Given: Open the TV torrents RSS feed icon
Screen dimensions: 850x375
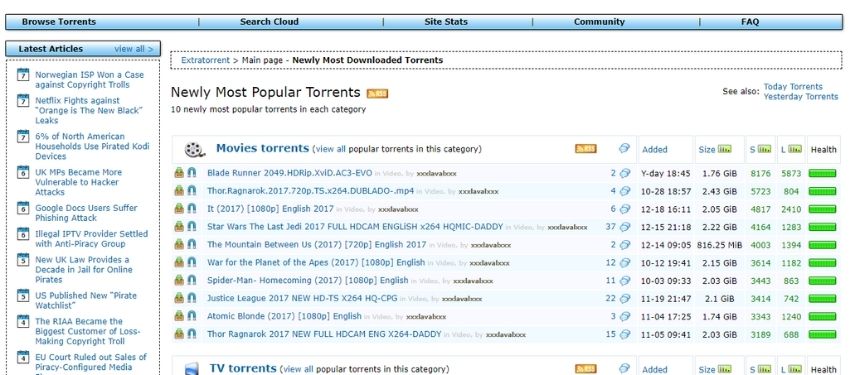Looking at the screenshot, I should click(x=585, y=369).
